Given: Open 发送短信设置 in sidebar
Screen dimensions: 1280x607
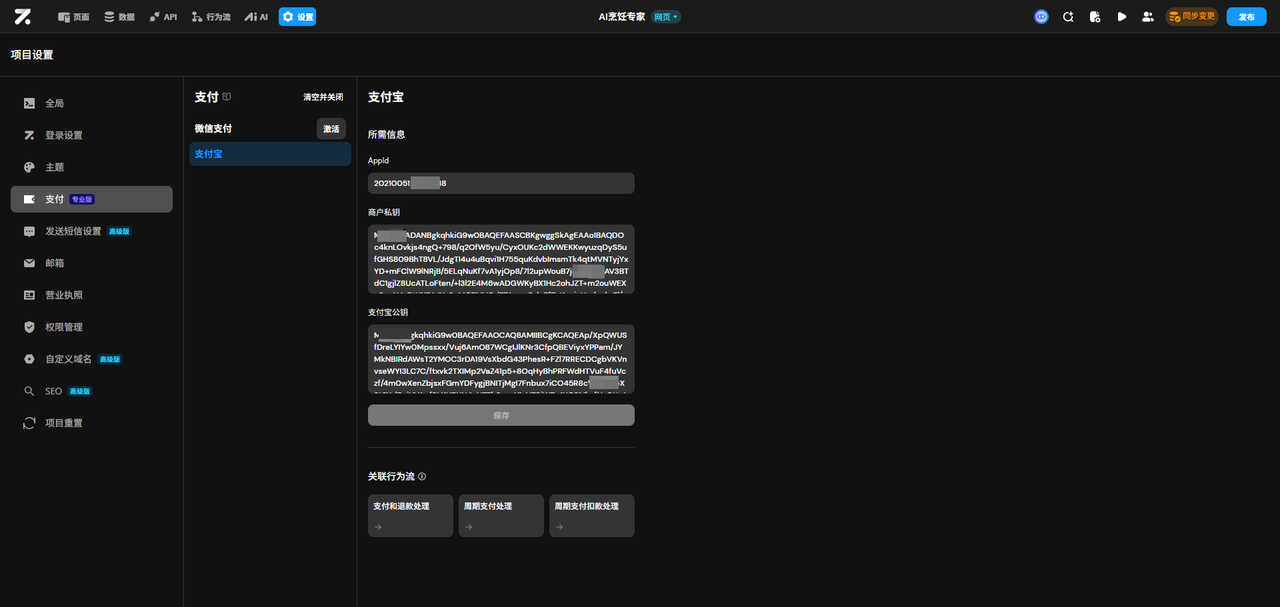Looking at the screenshot, I should tap(91, 231).
